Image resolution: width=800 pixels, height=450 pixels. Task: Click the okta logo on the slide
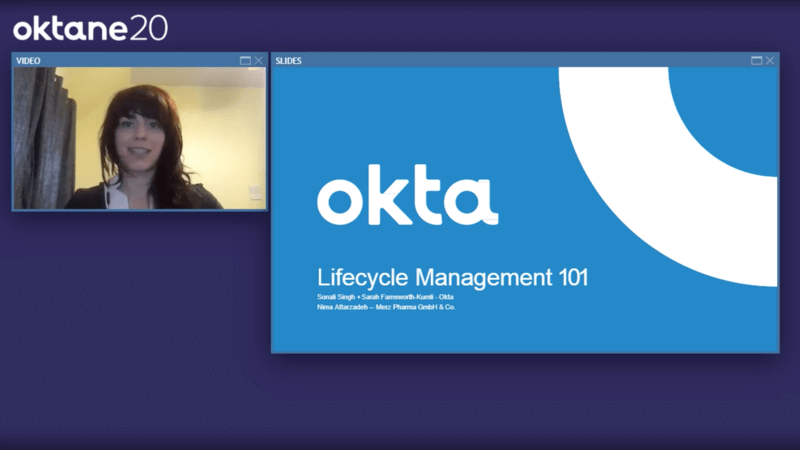[x=407, y=200]
